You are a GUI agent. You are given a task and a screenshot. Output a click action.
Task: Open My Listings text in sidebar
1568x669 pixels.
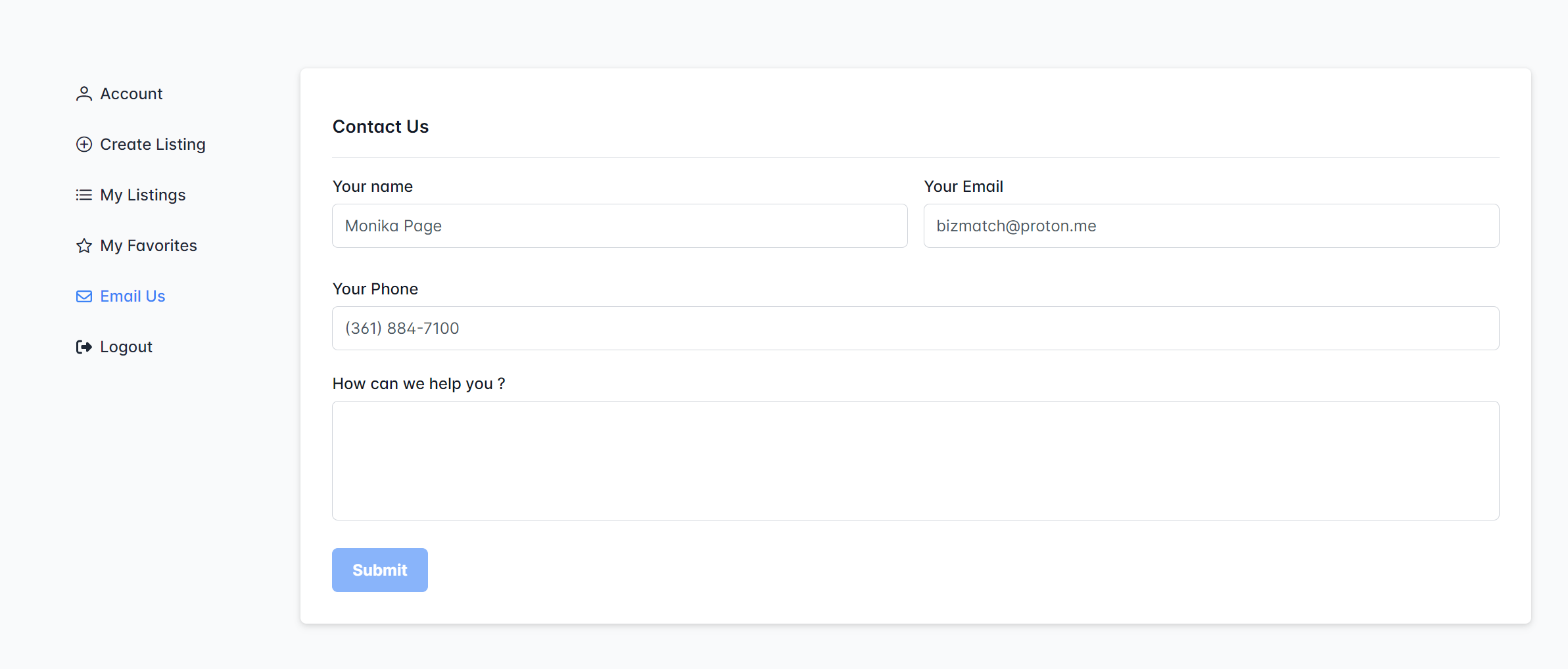[x=143, y=195]
